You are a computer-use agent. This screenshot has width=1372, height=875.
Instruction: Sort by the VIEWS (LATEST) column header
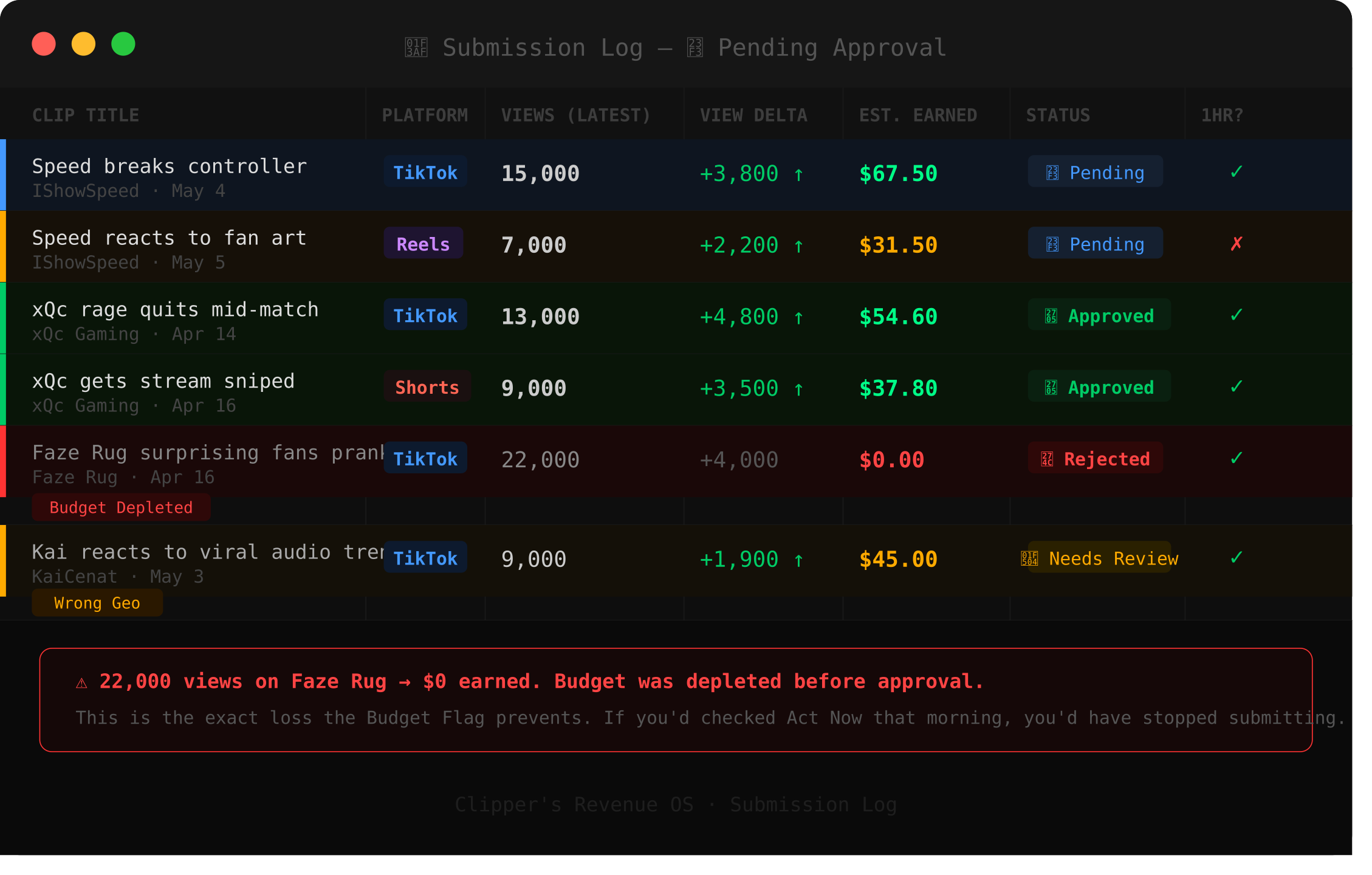pos(575,115)
